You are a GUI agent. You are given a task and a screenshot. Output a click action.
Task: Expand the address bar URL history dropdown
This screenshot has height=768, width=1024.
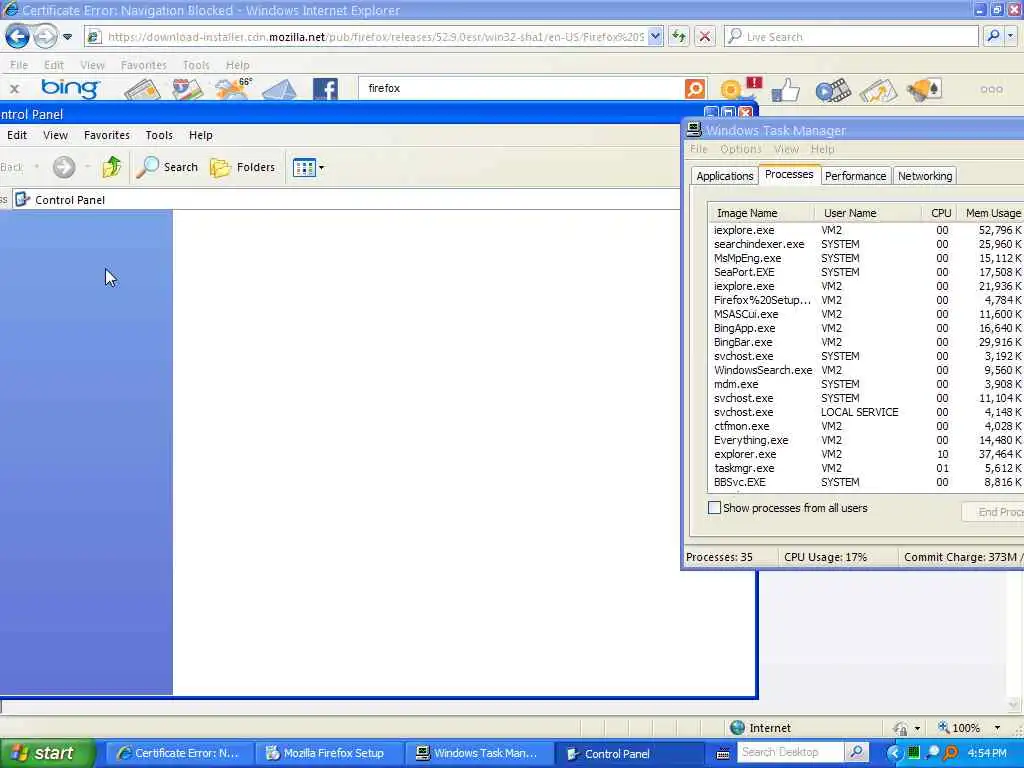[656, 37]
